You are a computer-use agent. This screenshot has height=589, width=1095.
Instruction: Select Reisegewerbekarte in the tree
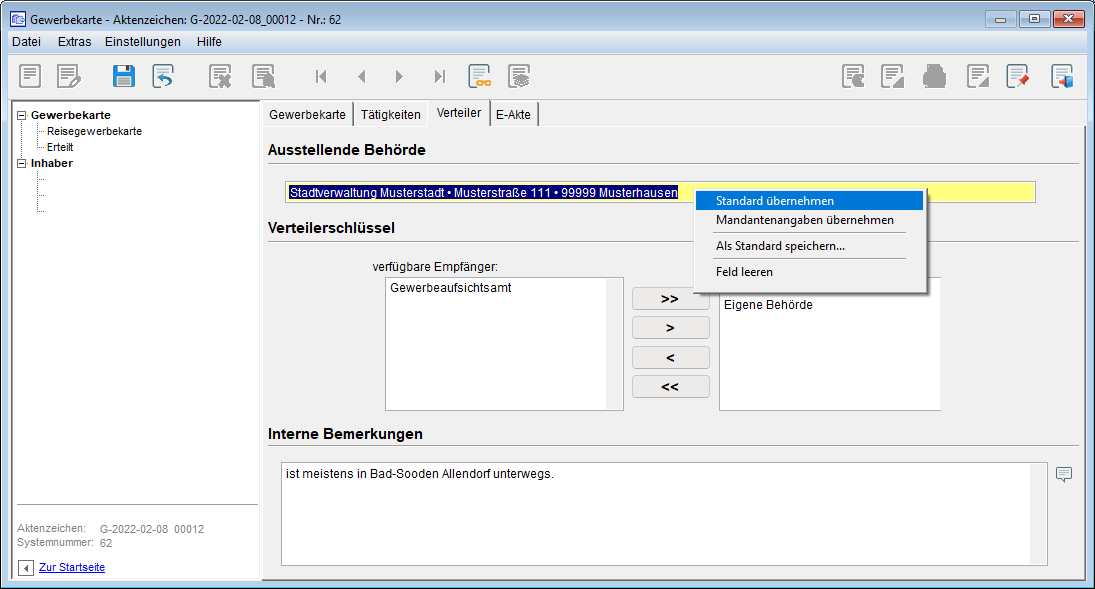94,131
